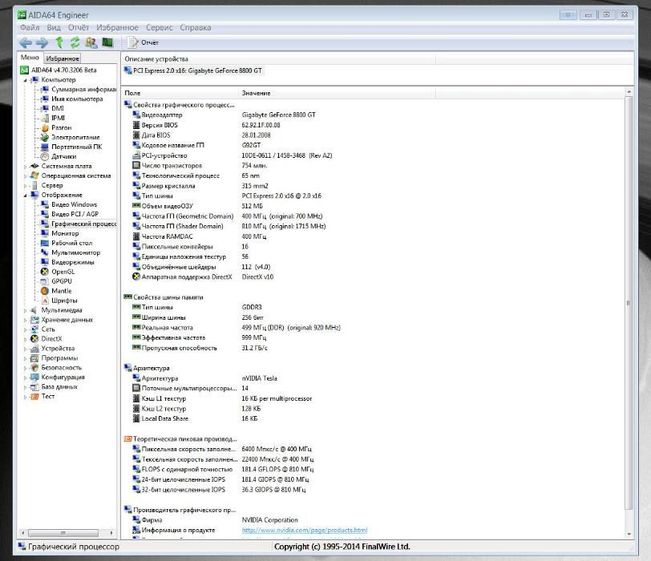Expand the Мультимедиа node
The width and height of the screenshot is (651, 561).
(25, 310)
